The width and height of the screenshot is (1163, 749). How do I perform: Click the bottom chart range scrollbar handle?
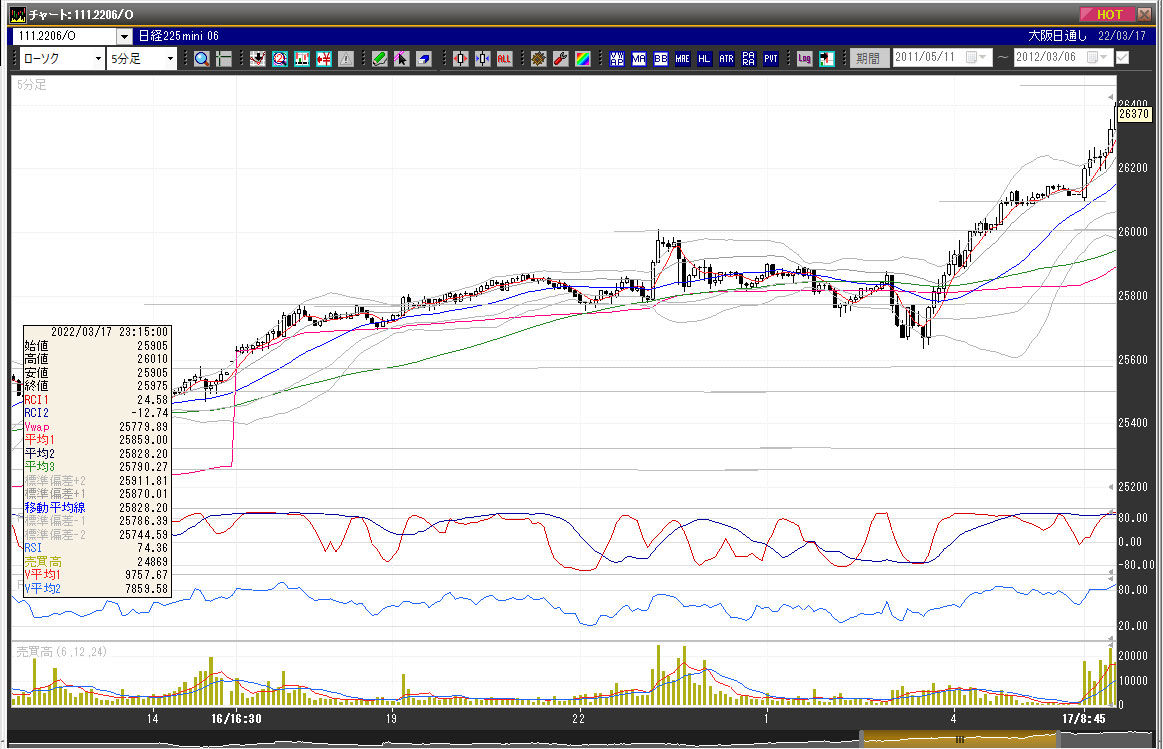pos(959,739)
